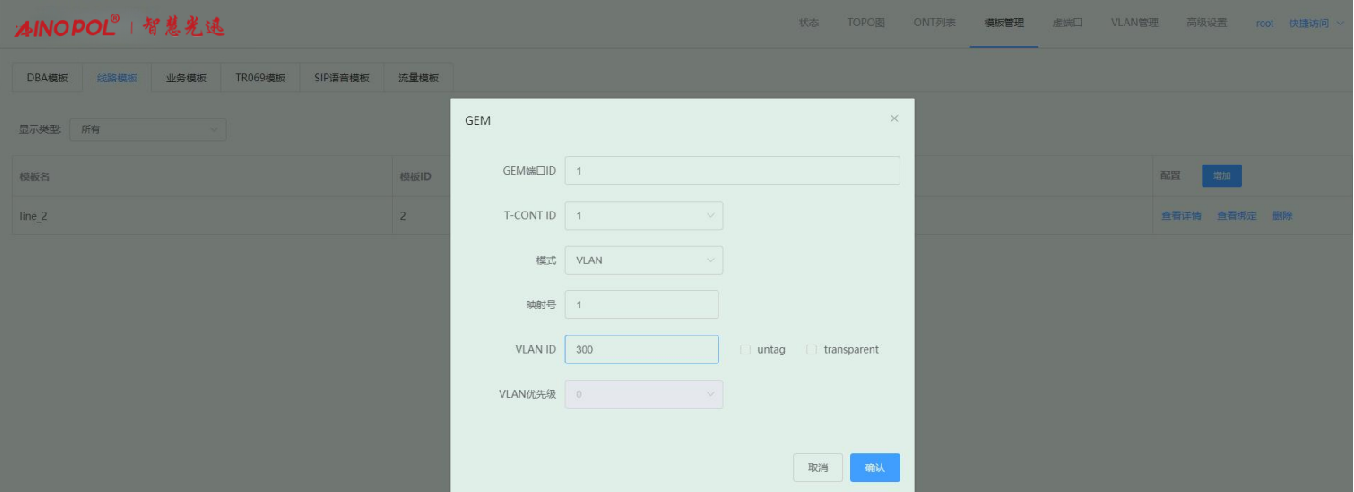
Task: Switch to the DBA模板 tab
Action: point(47,78)
